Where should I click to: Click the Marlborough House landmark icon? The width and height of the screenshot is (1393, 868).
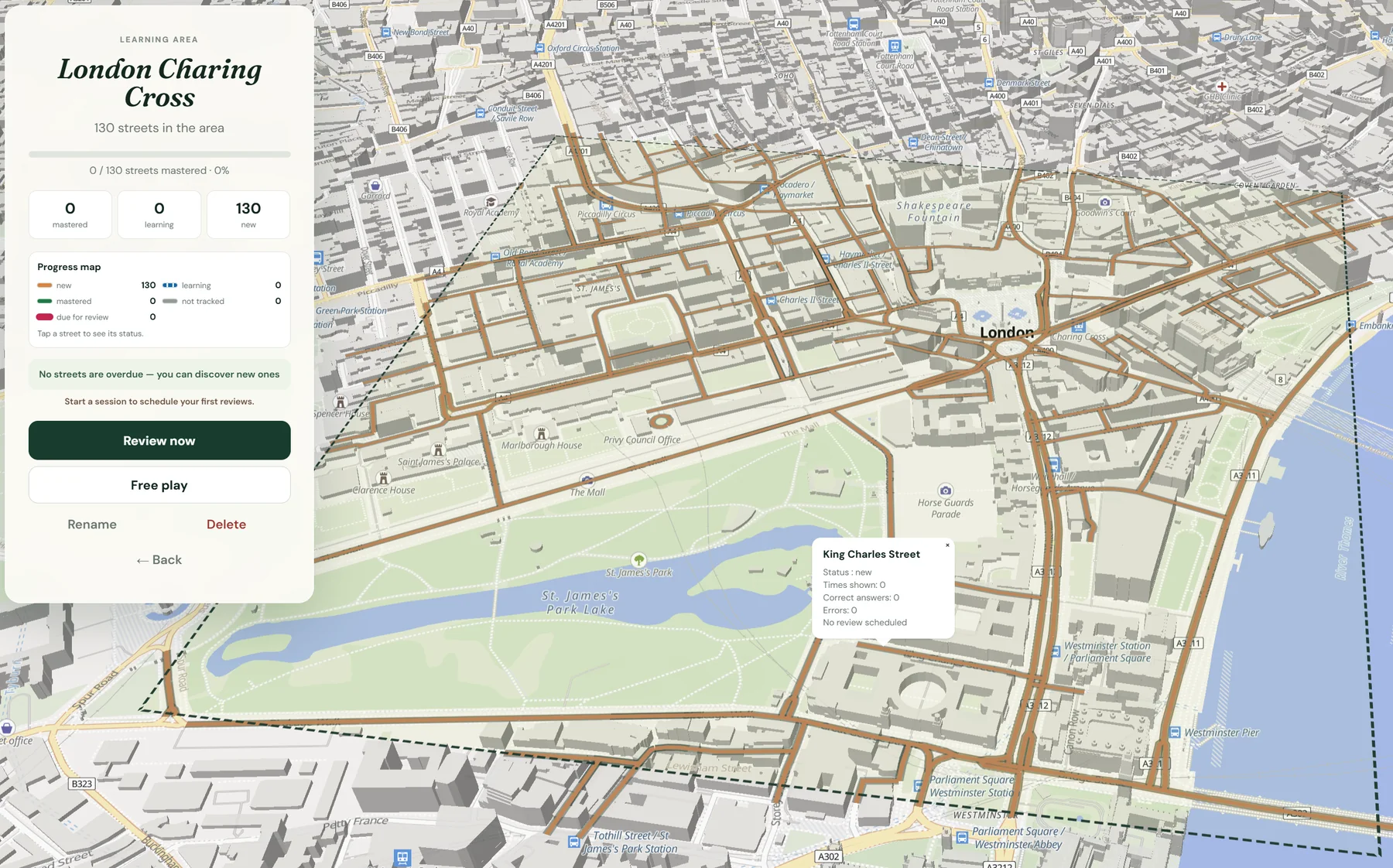tap(541, 433)
